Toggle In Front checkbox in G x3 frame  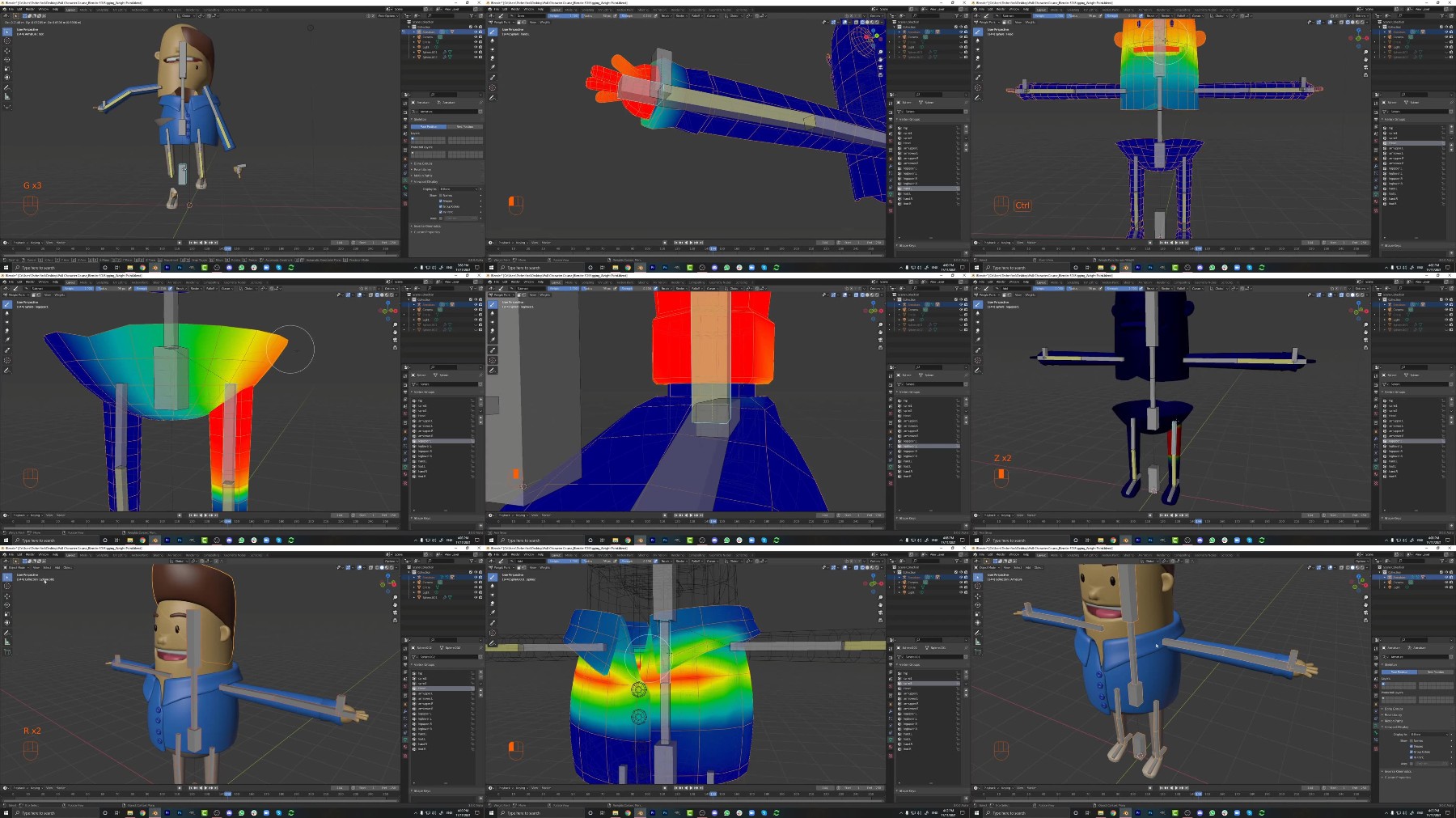pos(441,212)
